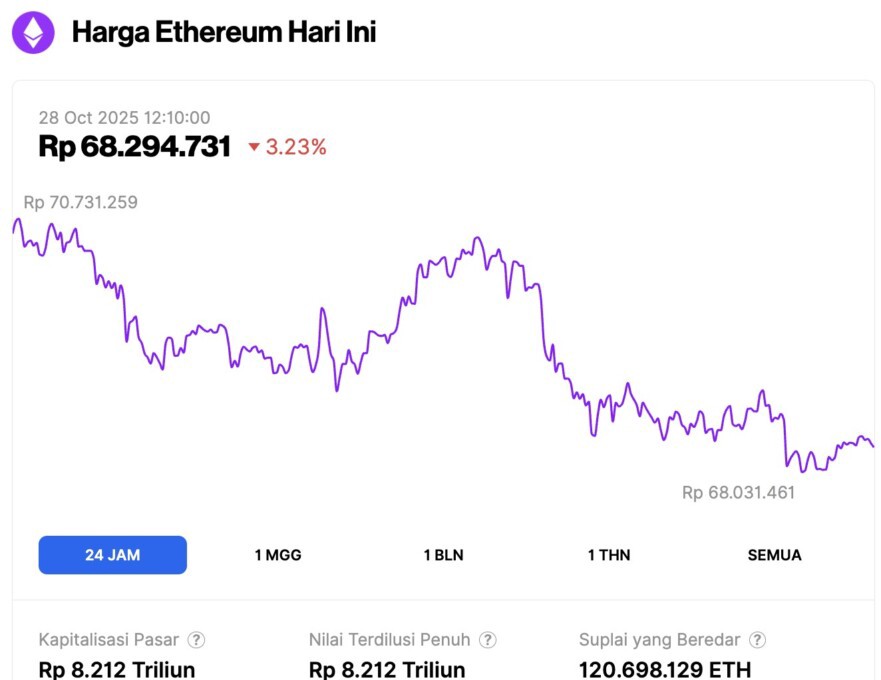Click the high label Rp 70.731.259
881x680 pixels.
[x=80, y=203]
